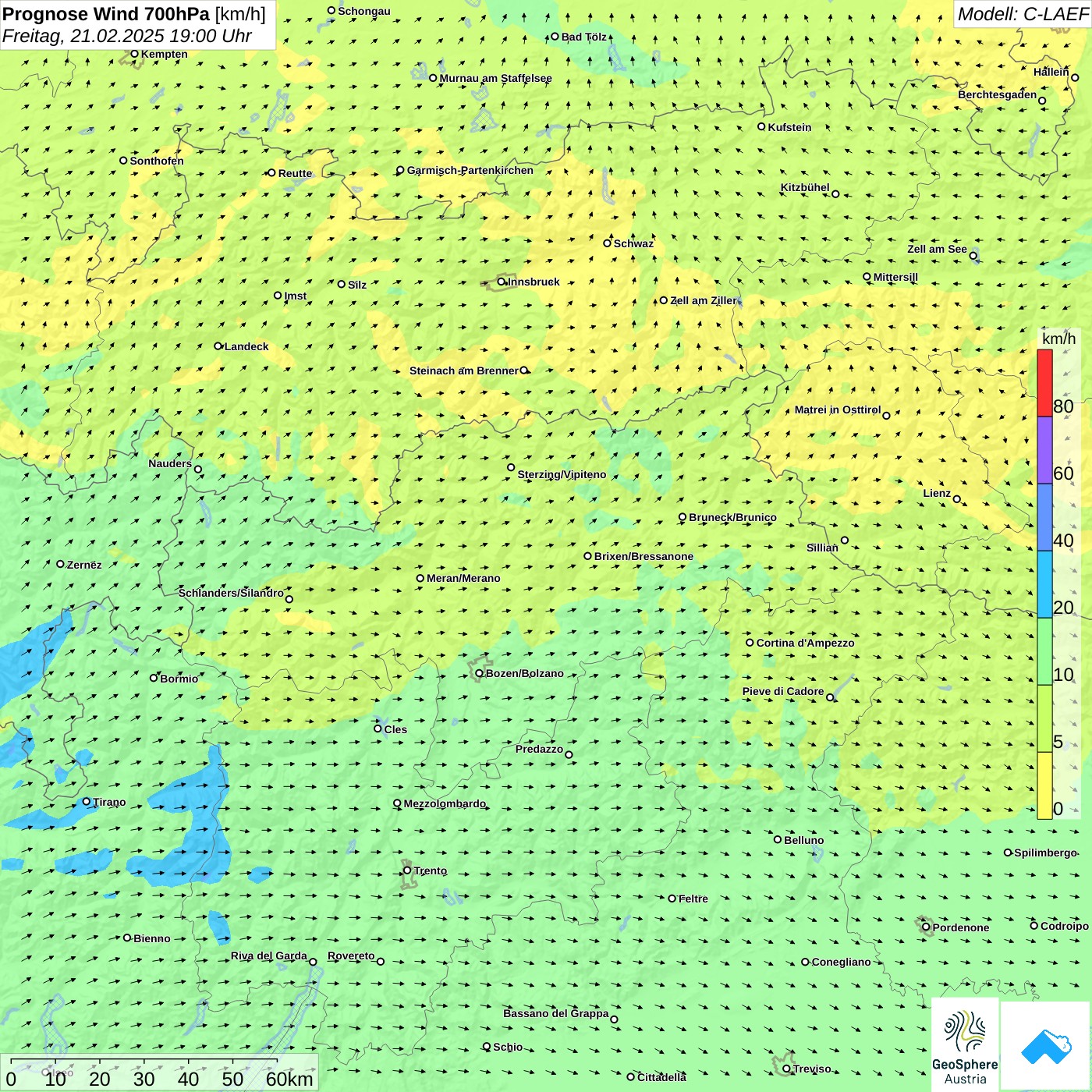The image size is (1092, 1092).
Task: Click the 'Schio' label
Action: 508,1047
